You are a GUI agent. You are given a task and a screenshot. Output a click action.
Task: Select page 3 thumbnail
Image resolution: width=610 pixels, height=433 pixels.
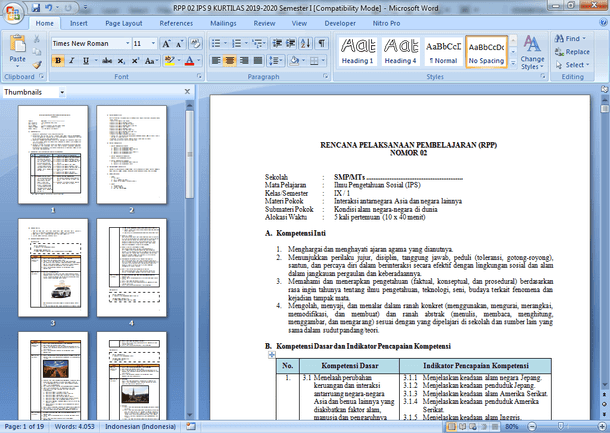53,268
